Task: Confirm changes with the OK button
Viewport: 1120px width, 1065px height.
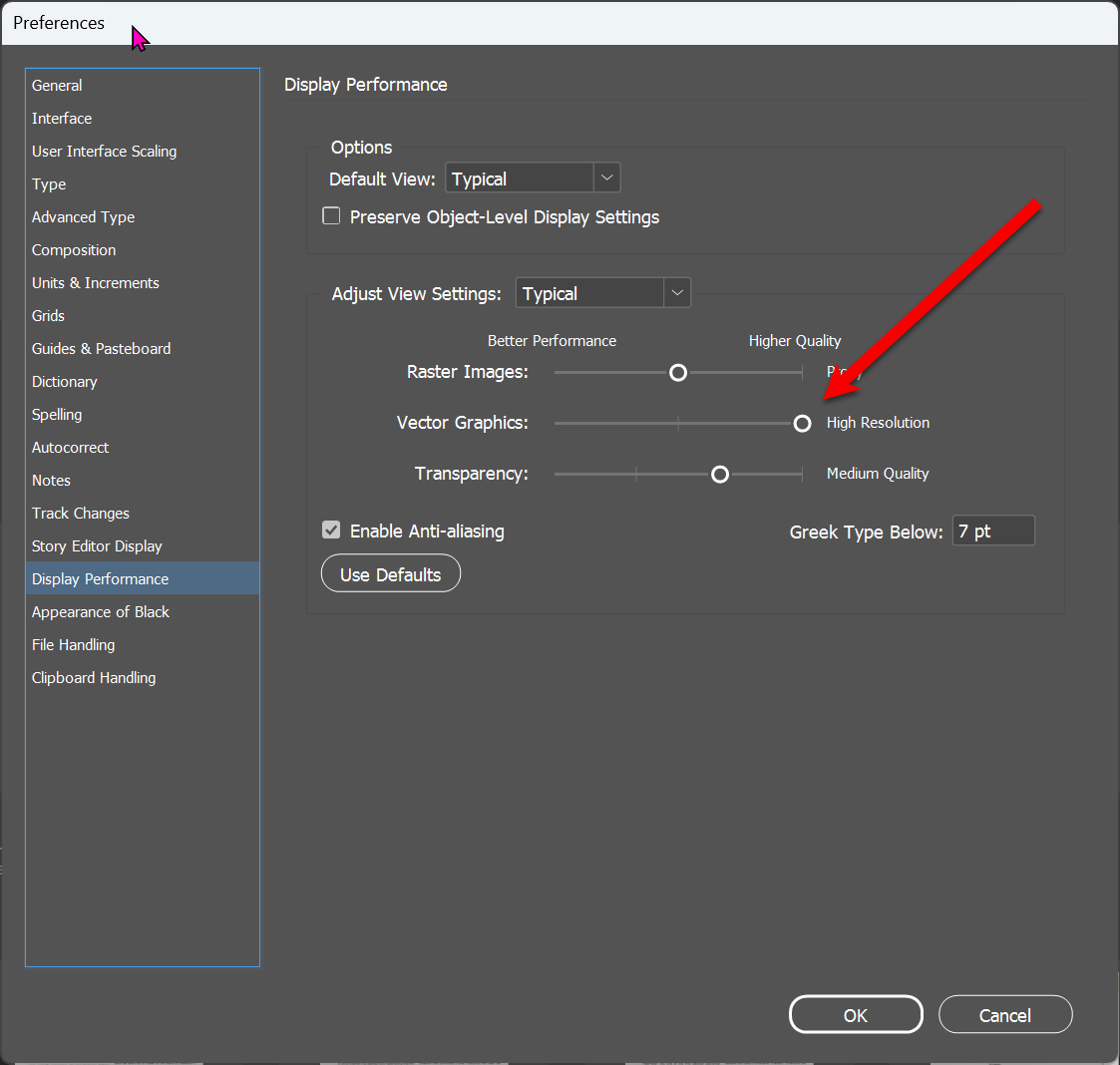Action: click(856, 1014)
